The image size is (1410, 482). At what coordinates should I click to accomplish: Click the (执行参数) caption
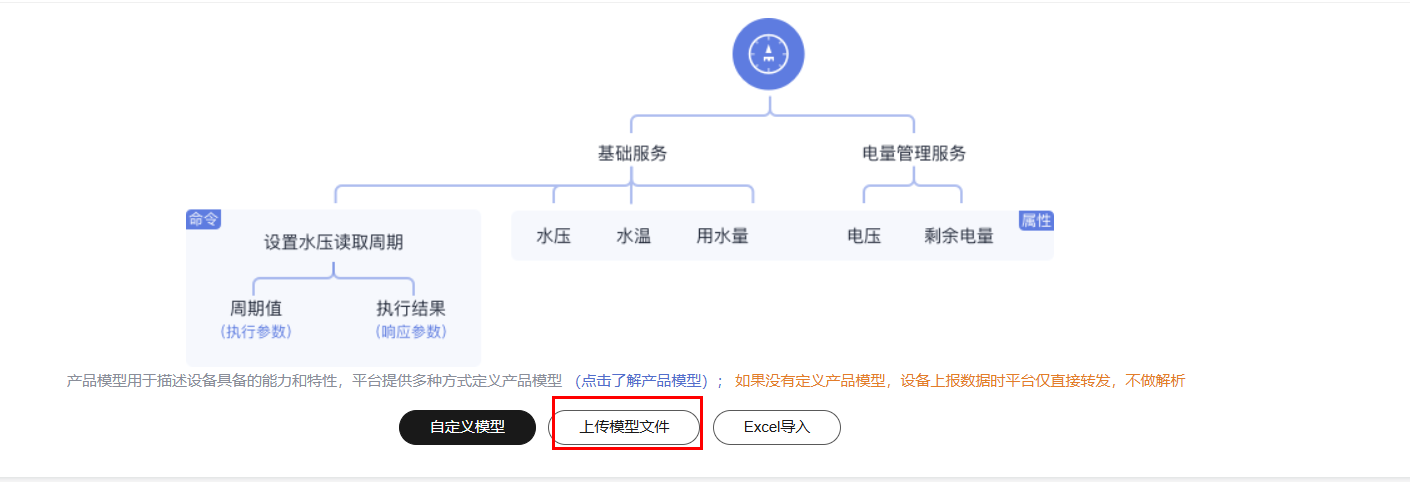tap(256, 332)
